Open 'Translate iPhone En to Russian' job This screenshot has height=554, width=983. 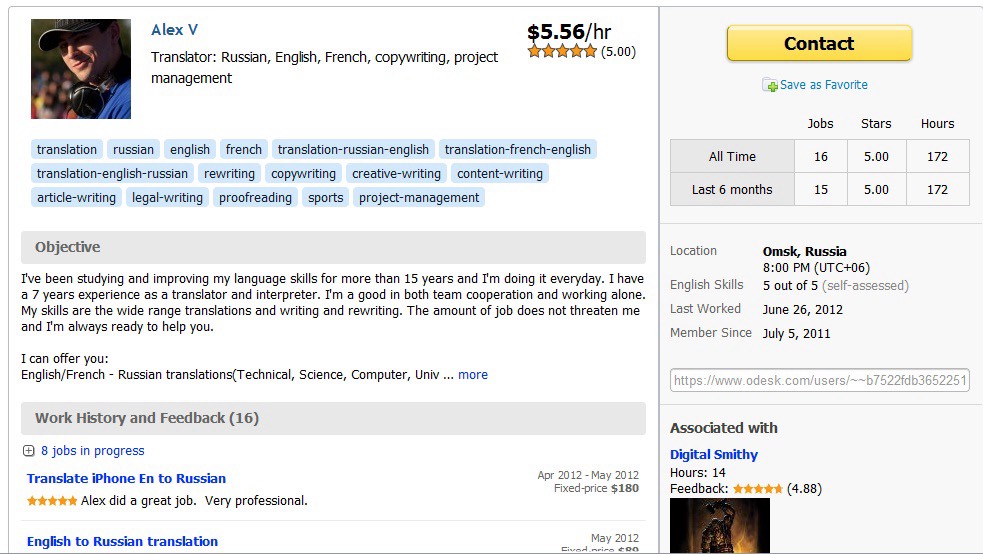(x=126, y=479)
